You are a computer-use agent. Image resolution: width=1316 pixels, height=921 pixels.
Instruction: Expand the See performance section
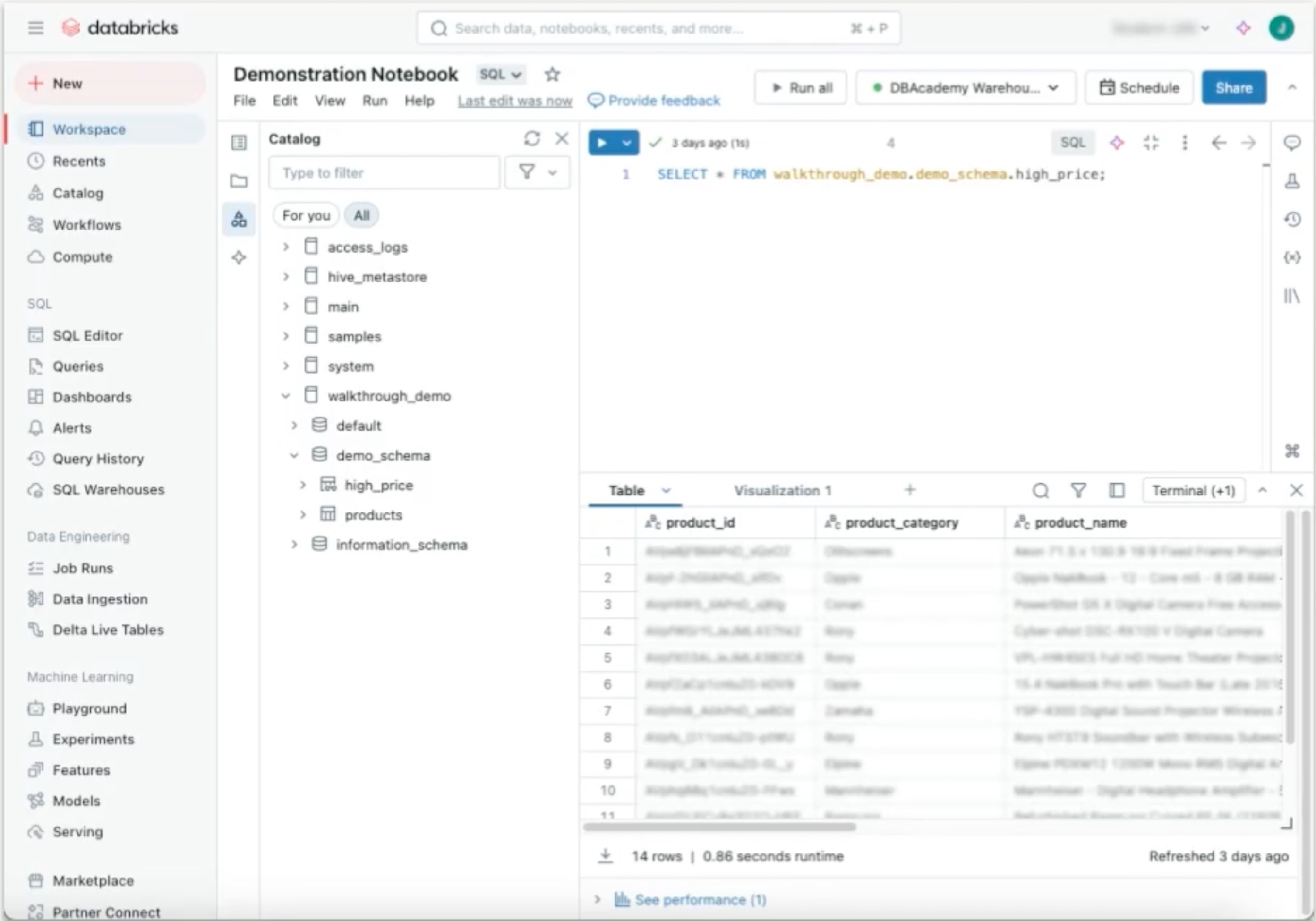click(x=597, y=899)
